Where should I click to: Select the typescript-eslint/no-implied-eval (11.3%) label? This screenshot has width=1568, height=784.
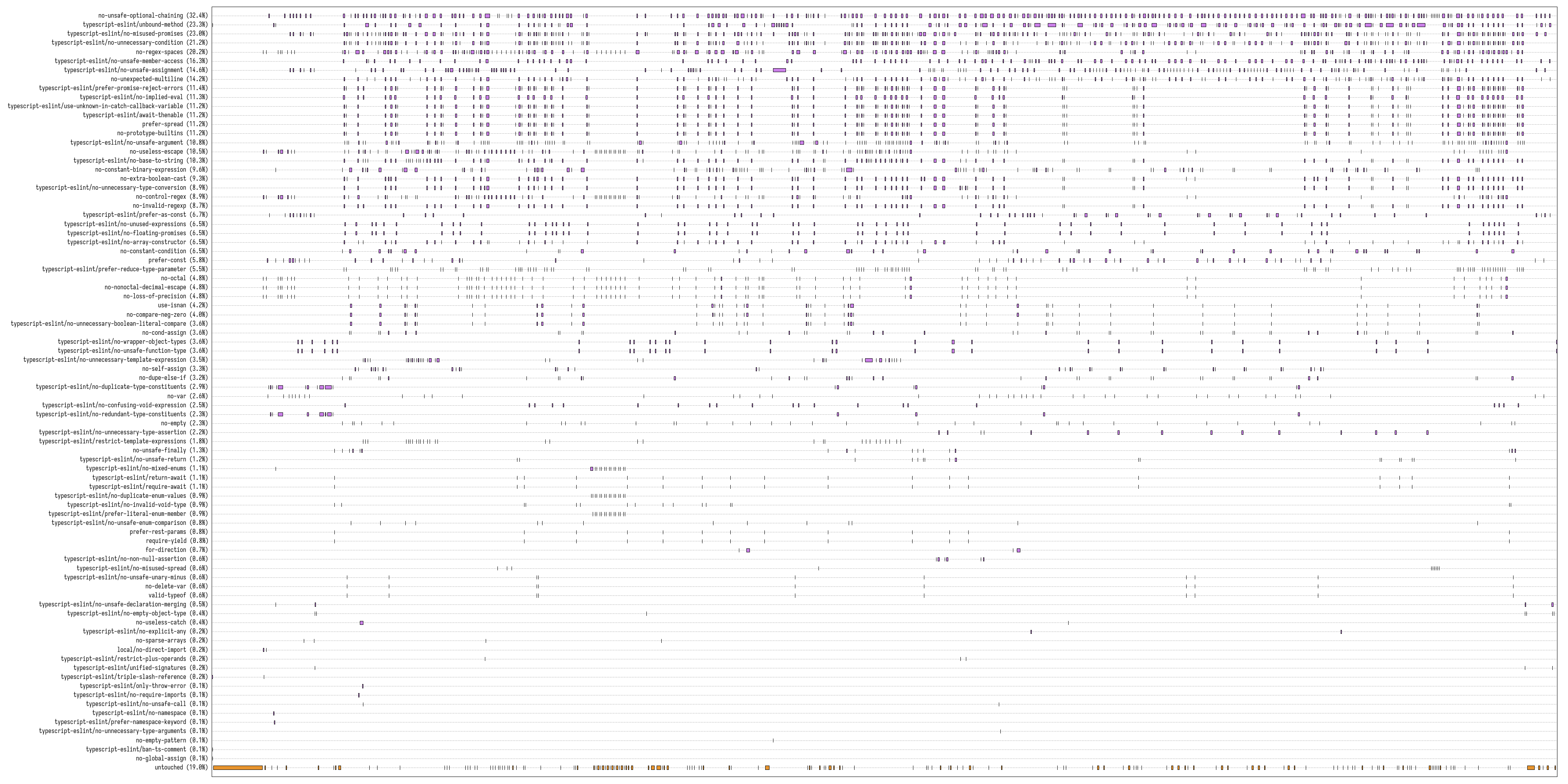tap(143, 97)
